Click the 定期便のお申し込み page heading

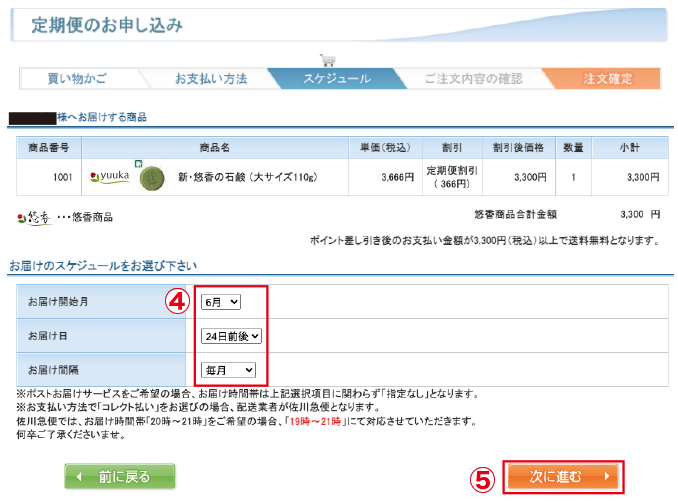pos(107,25)
